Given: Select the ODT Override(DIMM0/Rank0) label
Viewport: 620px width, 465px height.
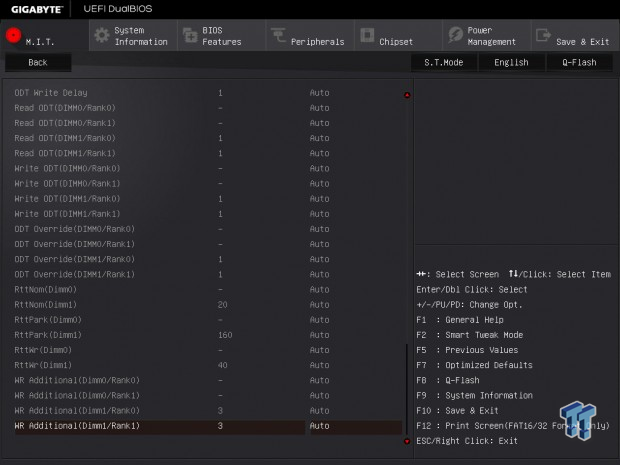Looking at the screenshot, I should coord(75,229).
